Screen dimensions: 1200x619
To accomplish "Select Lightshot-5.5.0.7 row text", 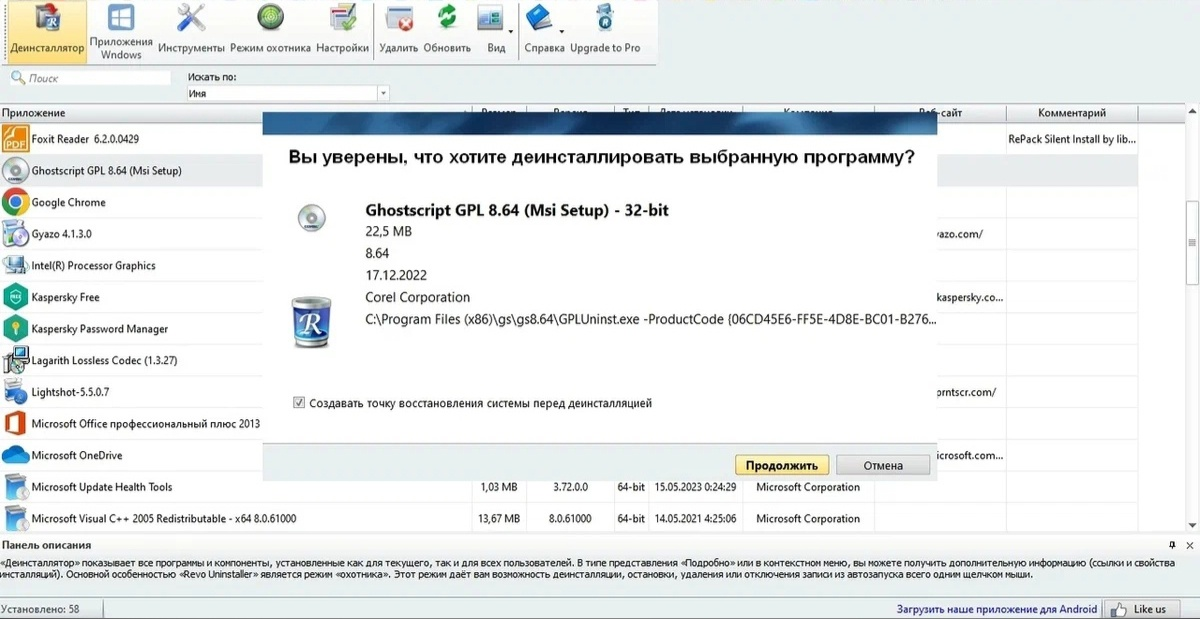I will (70, 392).
